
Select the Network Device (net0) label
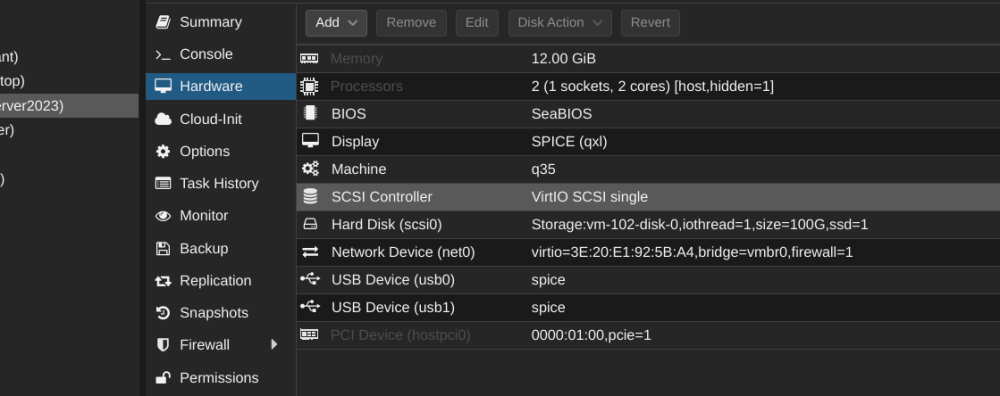click(403, 253)
